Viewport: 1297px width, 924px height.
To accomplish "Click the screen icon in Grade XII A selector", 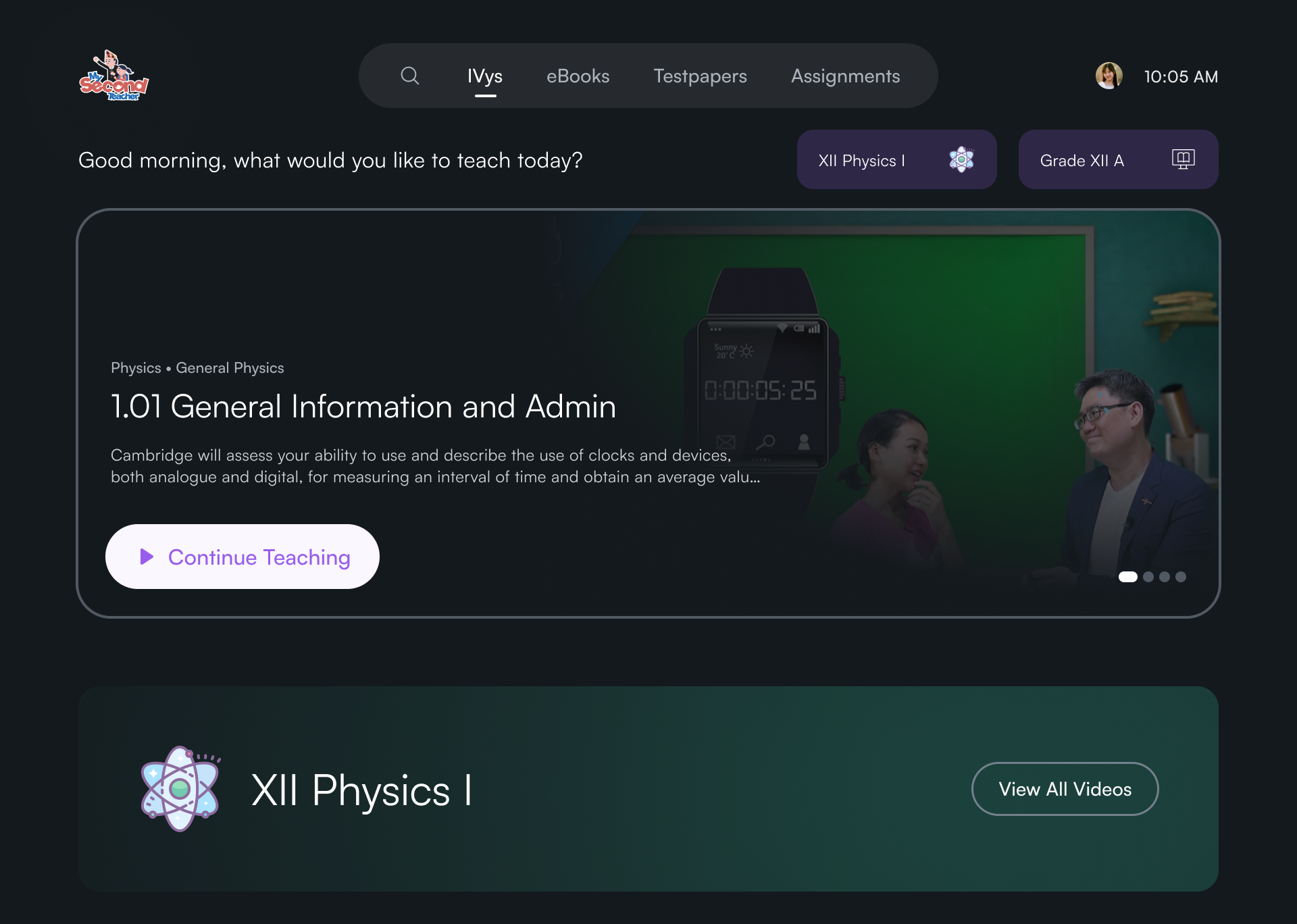I will (1183, 160).
